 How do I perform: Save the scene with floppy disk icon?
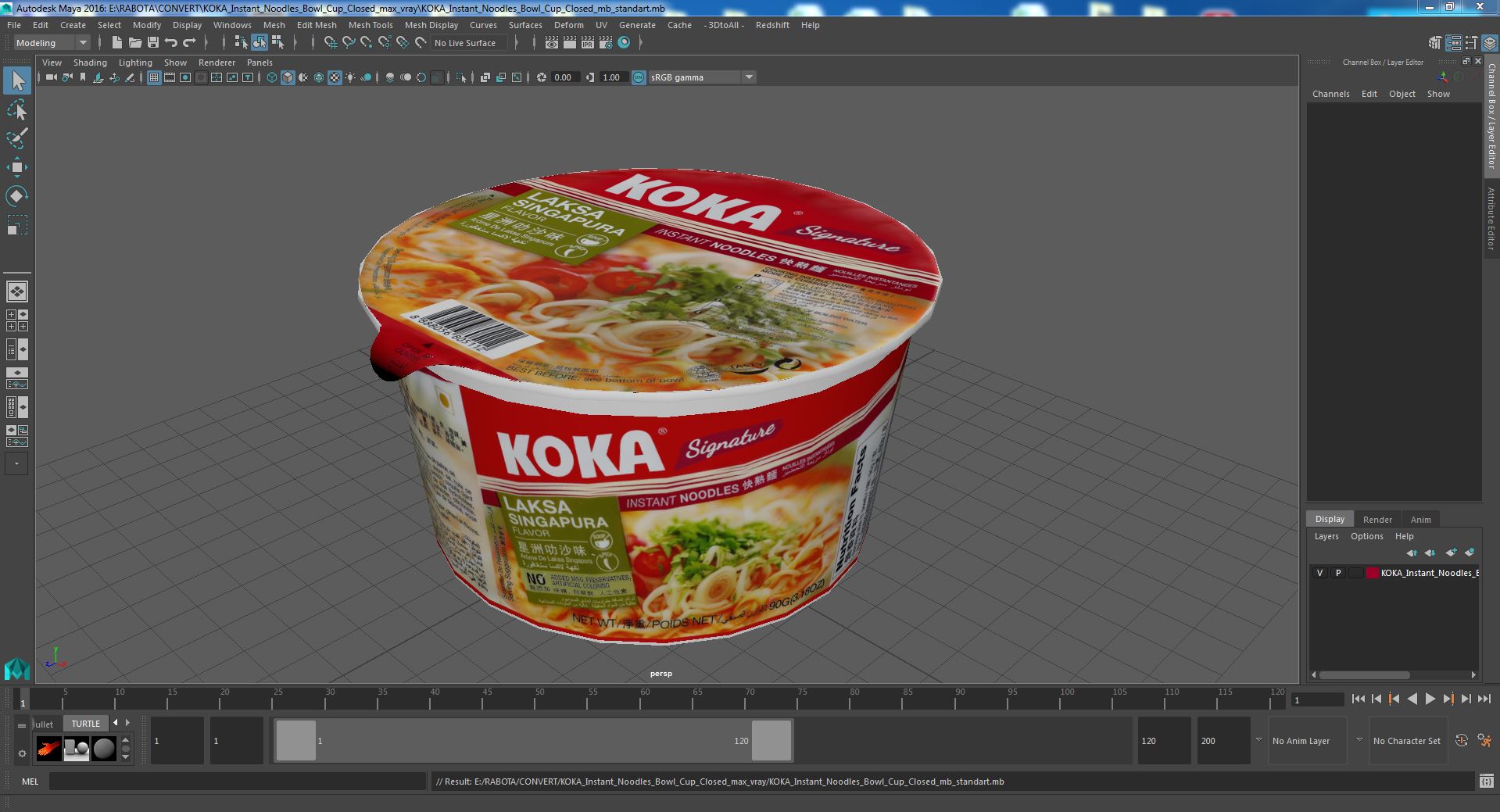point(153,43)
